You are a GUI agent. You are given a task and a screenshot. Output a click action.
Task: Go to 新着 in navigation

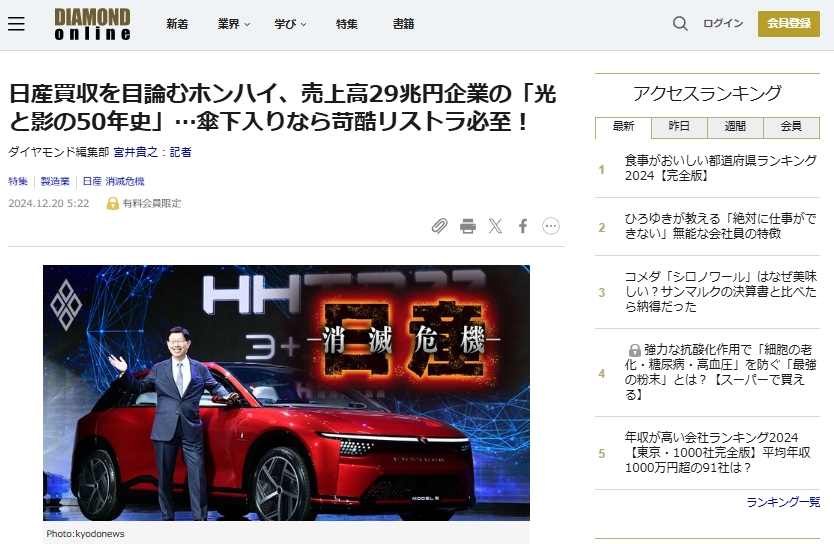(177, 24)
